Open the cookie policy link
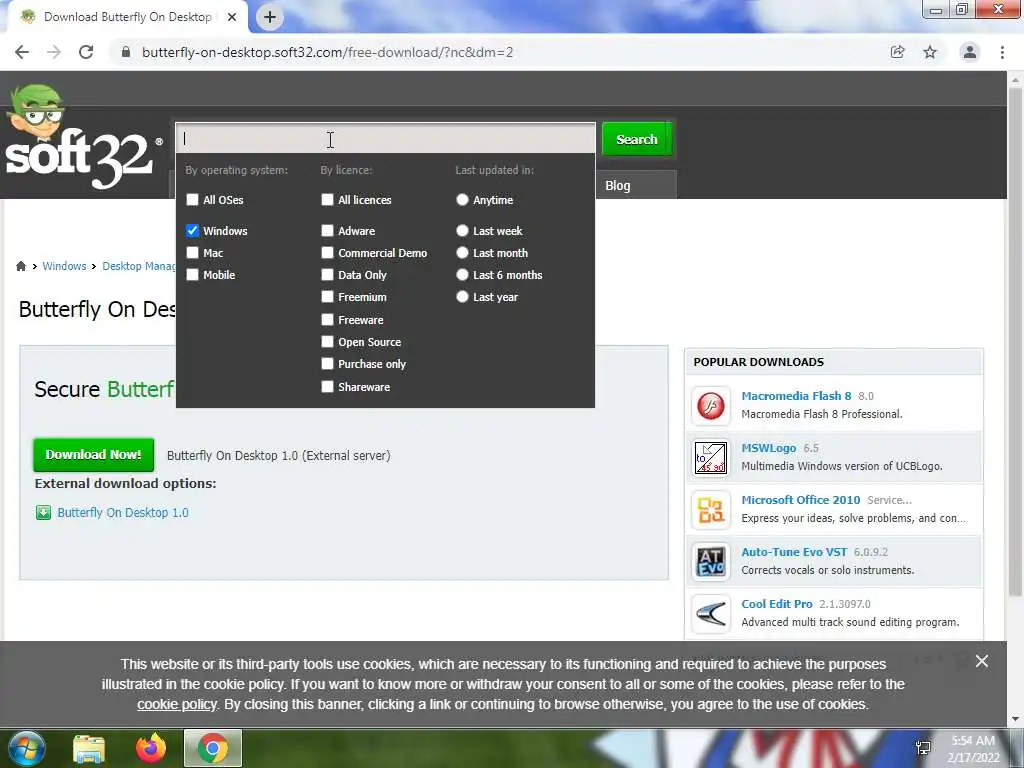The height and width of the screenshot is (768, 1024). click(x=176, y=705)
